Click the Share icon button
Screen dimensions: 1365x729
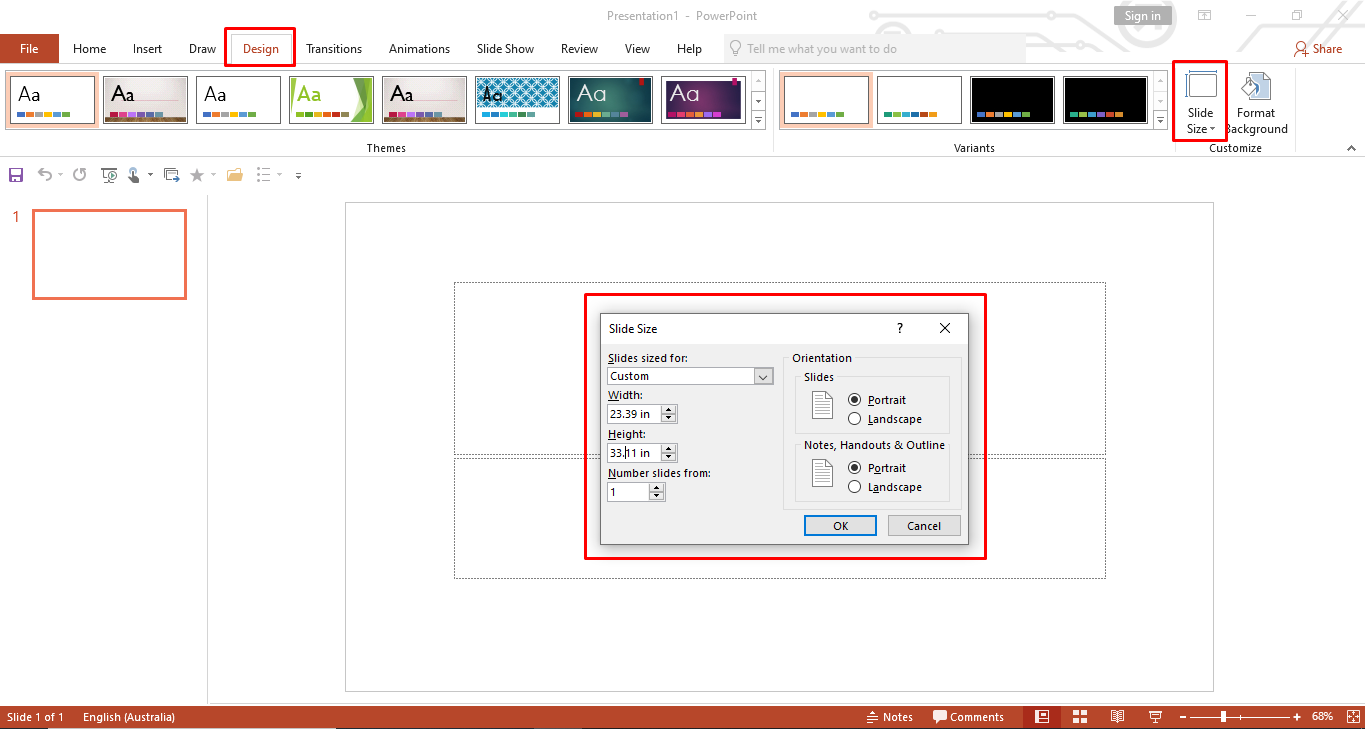(1318, 48)
